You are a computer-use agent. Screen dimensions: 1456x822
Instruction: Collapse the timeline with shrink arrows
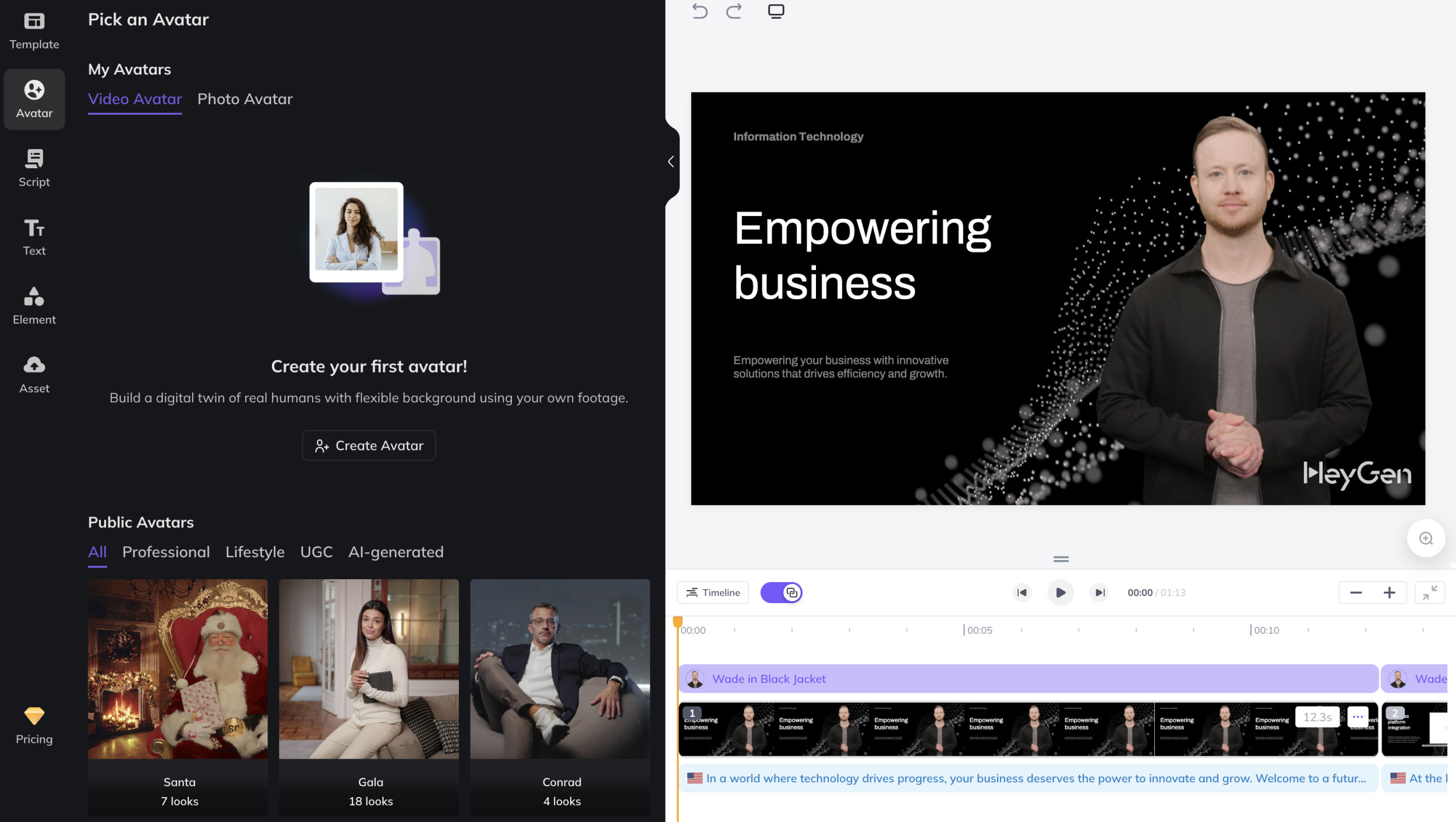tap(1430, 593)
